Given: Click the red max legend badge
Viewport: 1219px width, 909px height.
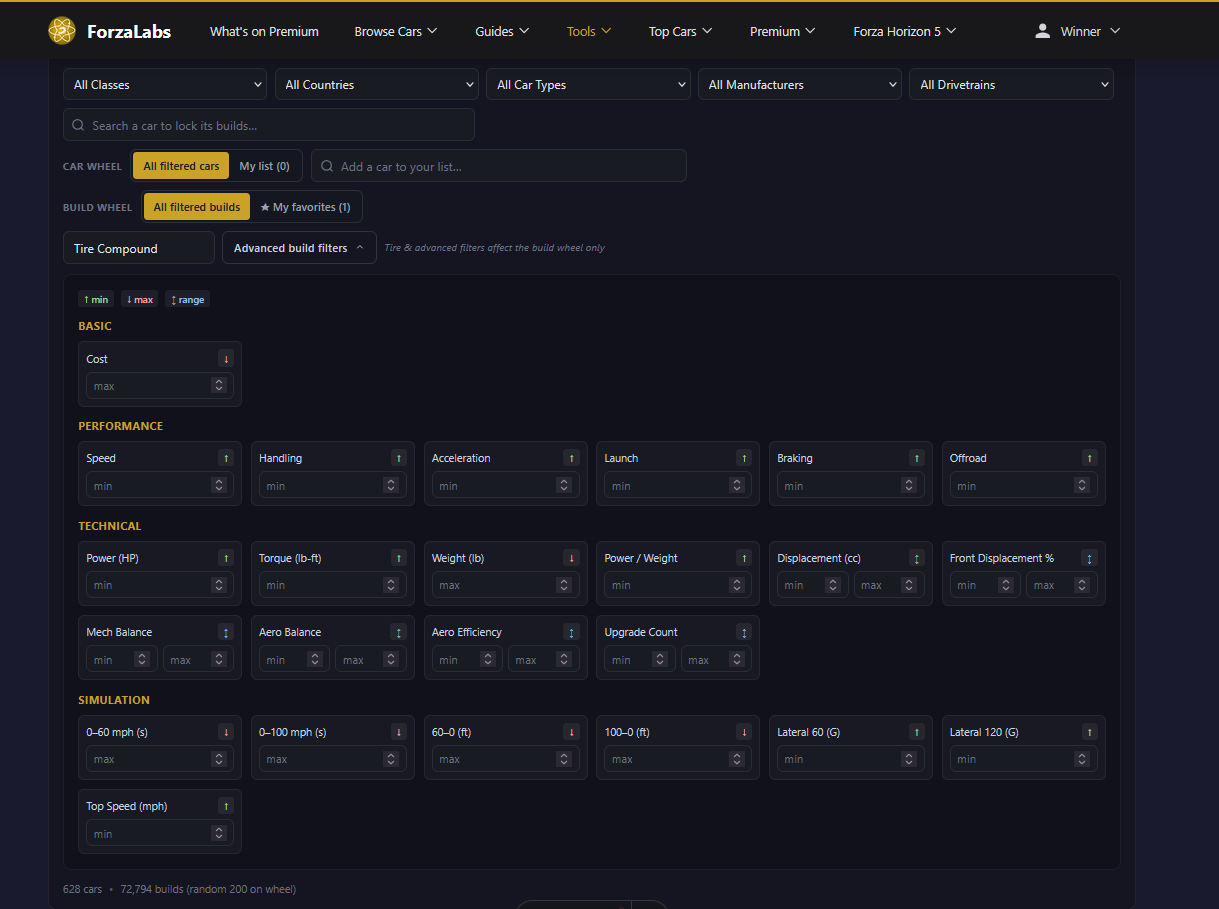Looking at the screenshot, I should [139, 300].
